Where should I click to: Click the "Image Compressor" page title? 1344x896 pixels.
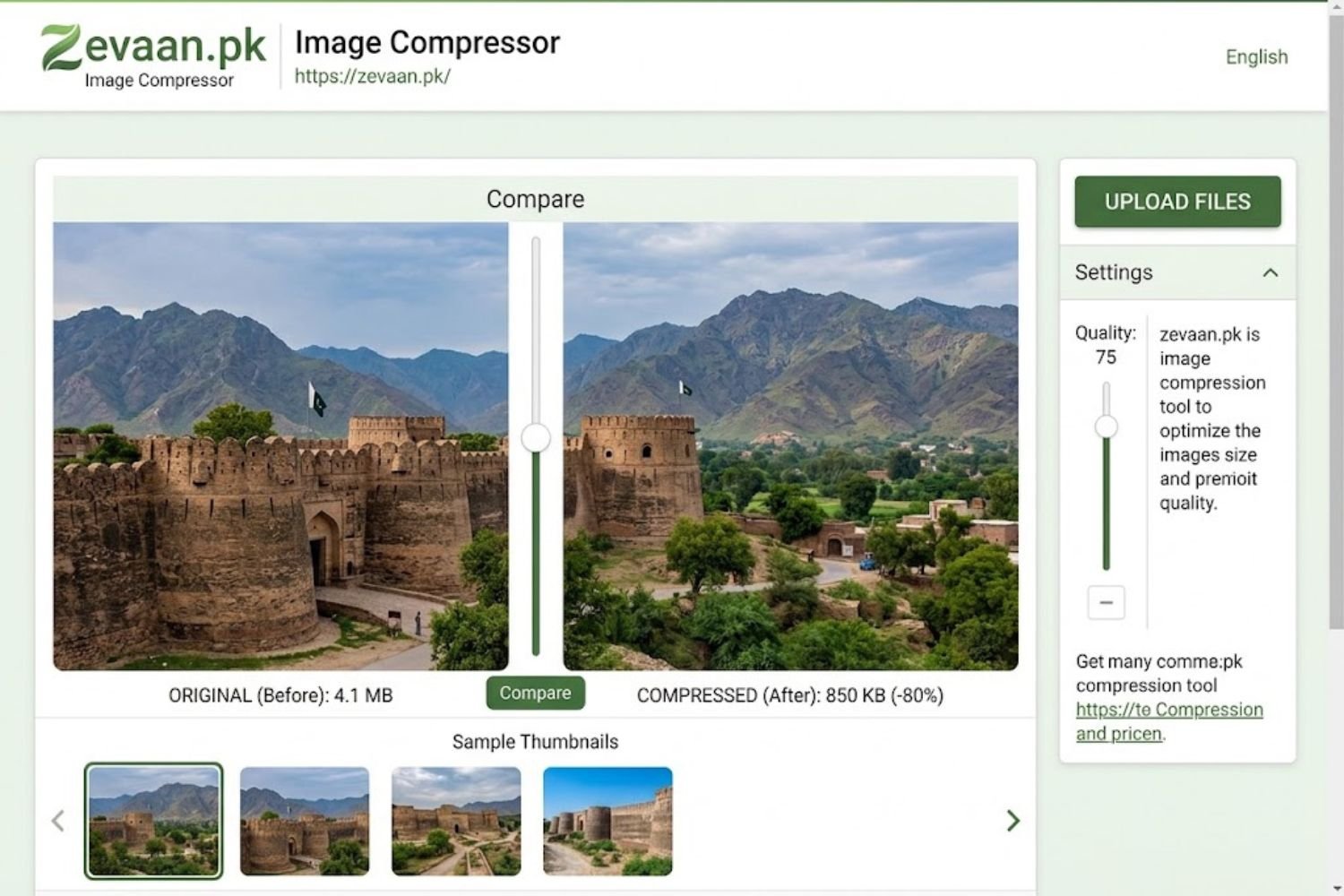[427, 42]
